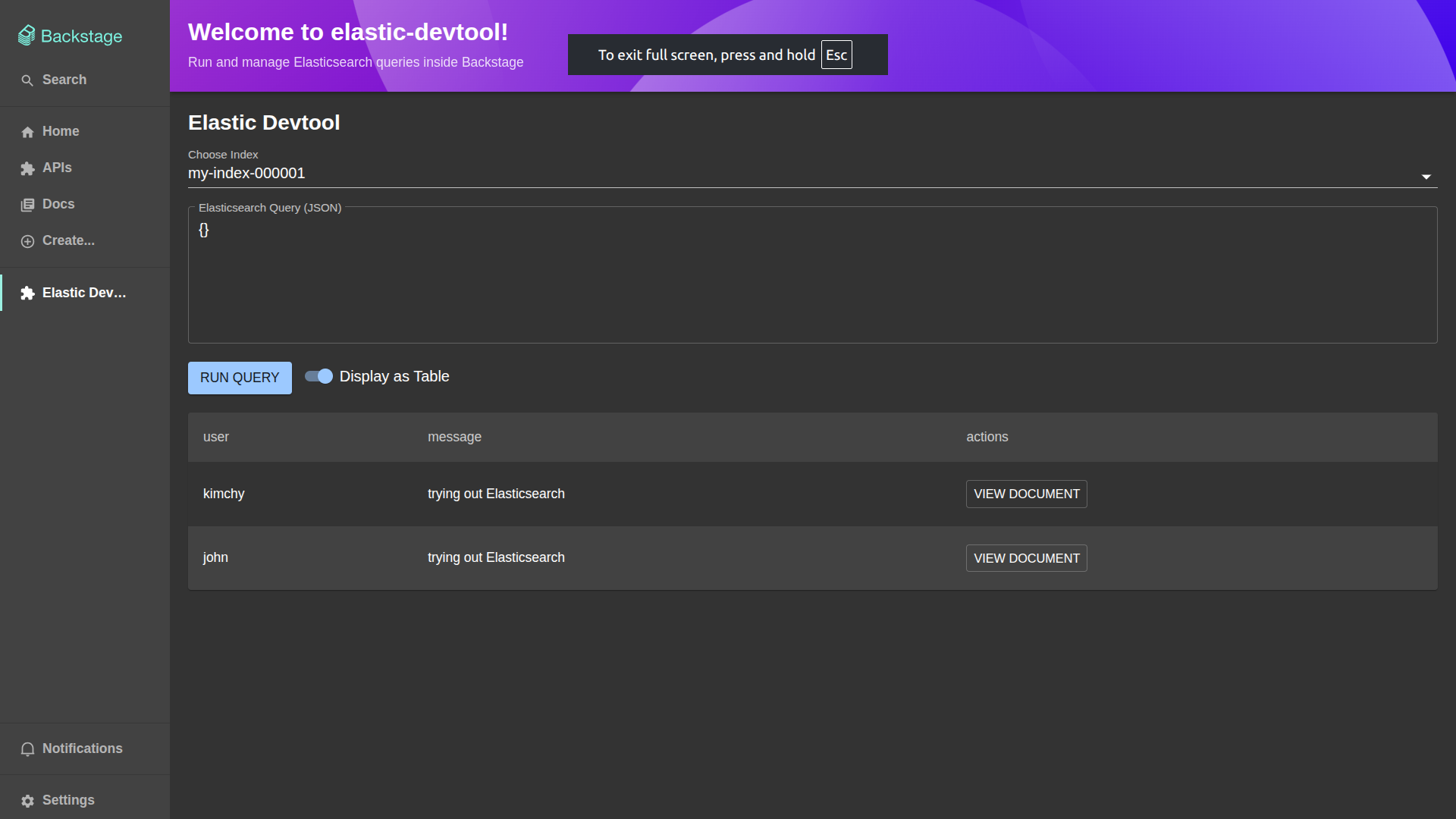Click the APIs puzzle-piece icon
This screenshot has height=819, width=1456.
pyautogui.click(x=27, y=168)
